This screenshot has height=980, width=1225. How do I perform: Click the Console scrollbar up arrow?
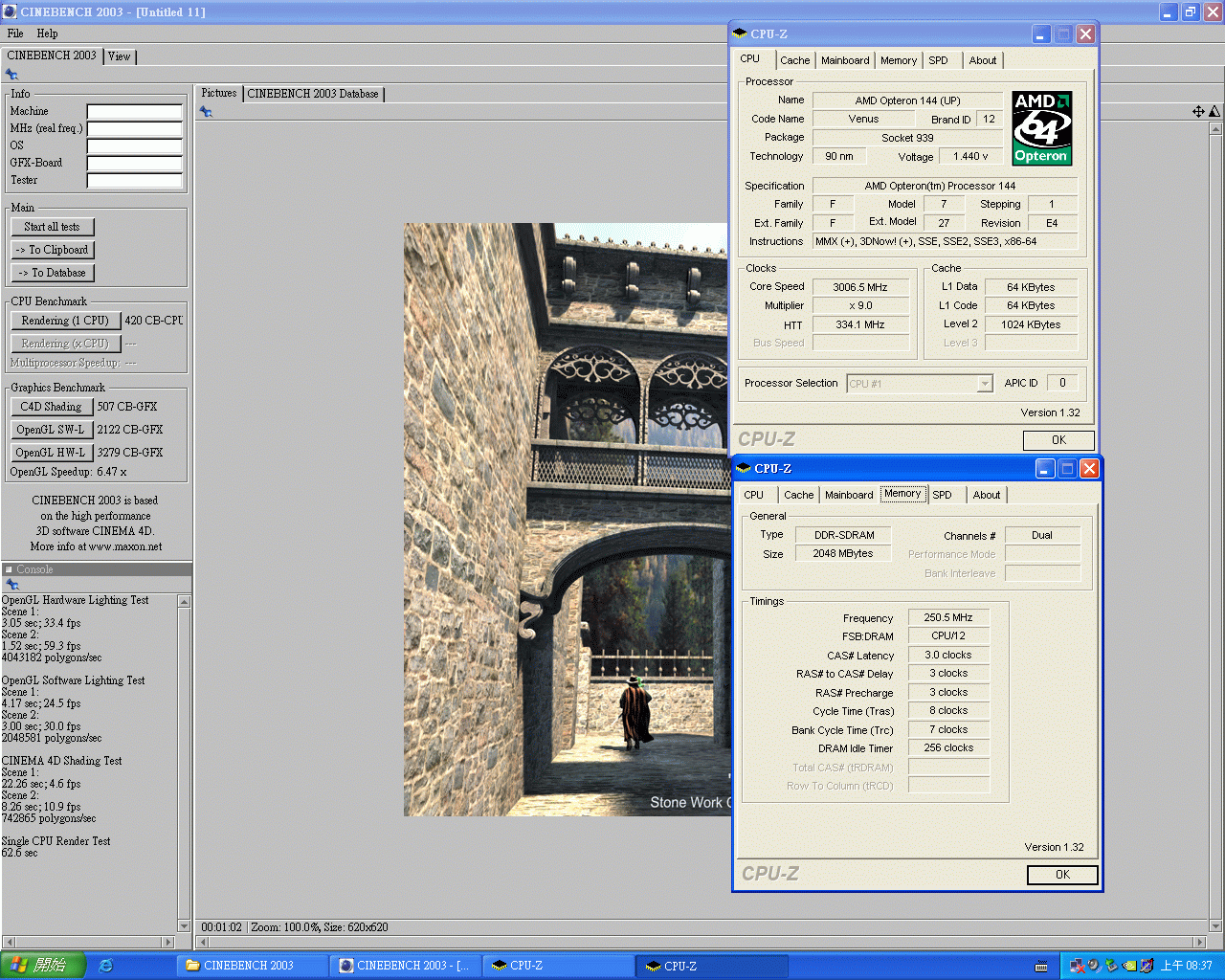pos(184,601)
